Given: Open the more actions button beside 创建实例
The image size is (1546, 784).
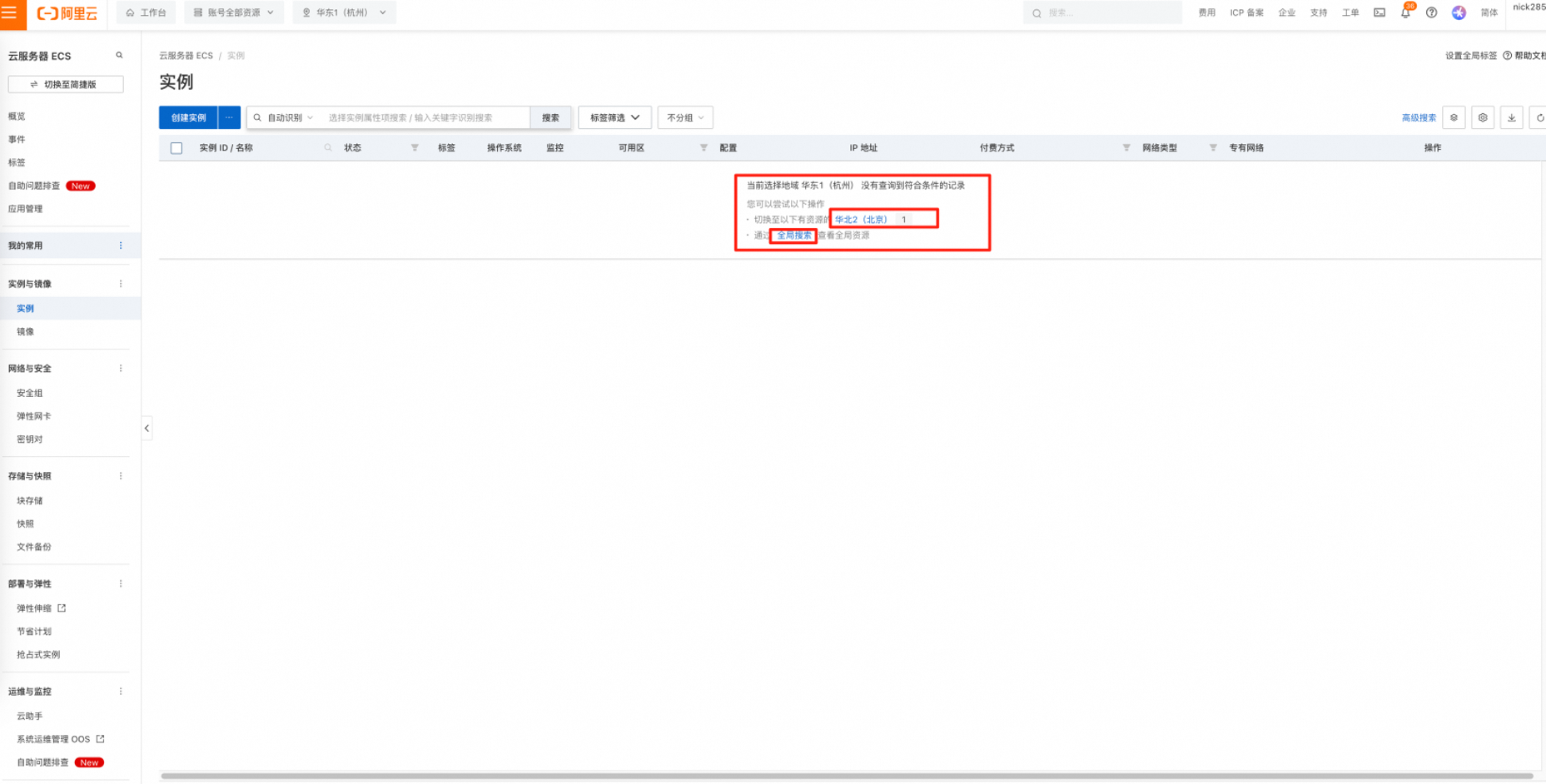Looking at the screenshot, I should (229, 117).
